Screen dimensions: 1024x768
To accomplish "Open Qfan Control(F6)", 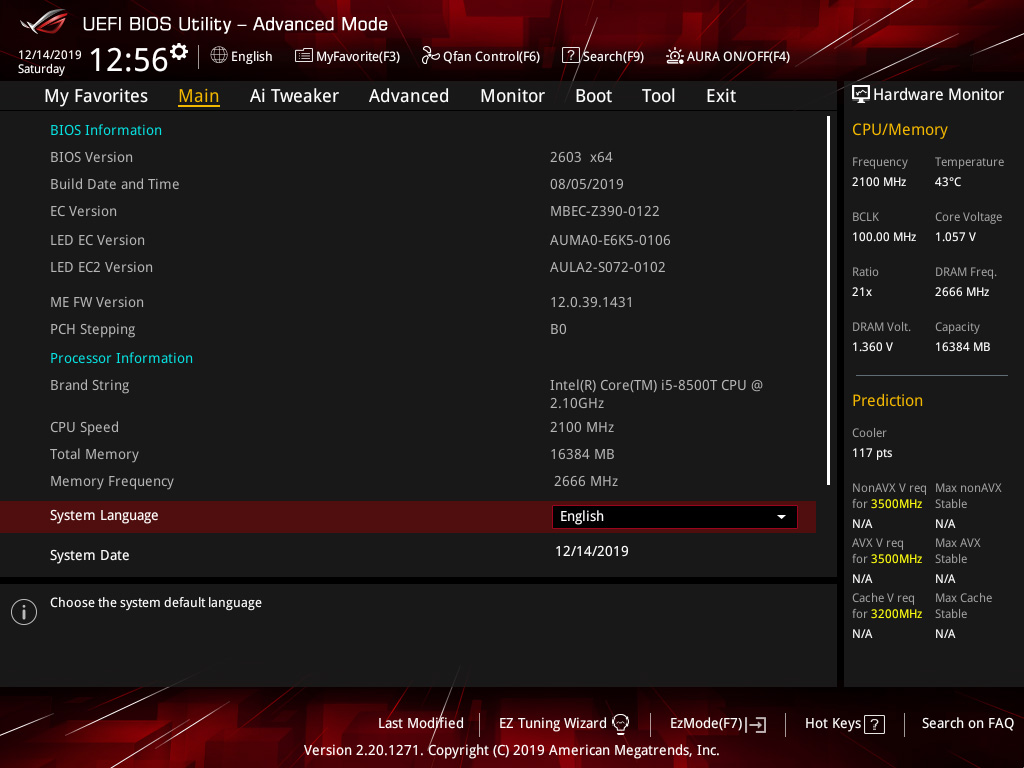I will click(481, 56).
